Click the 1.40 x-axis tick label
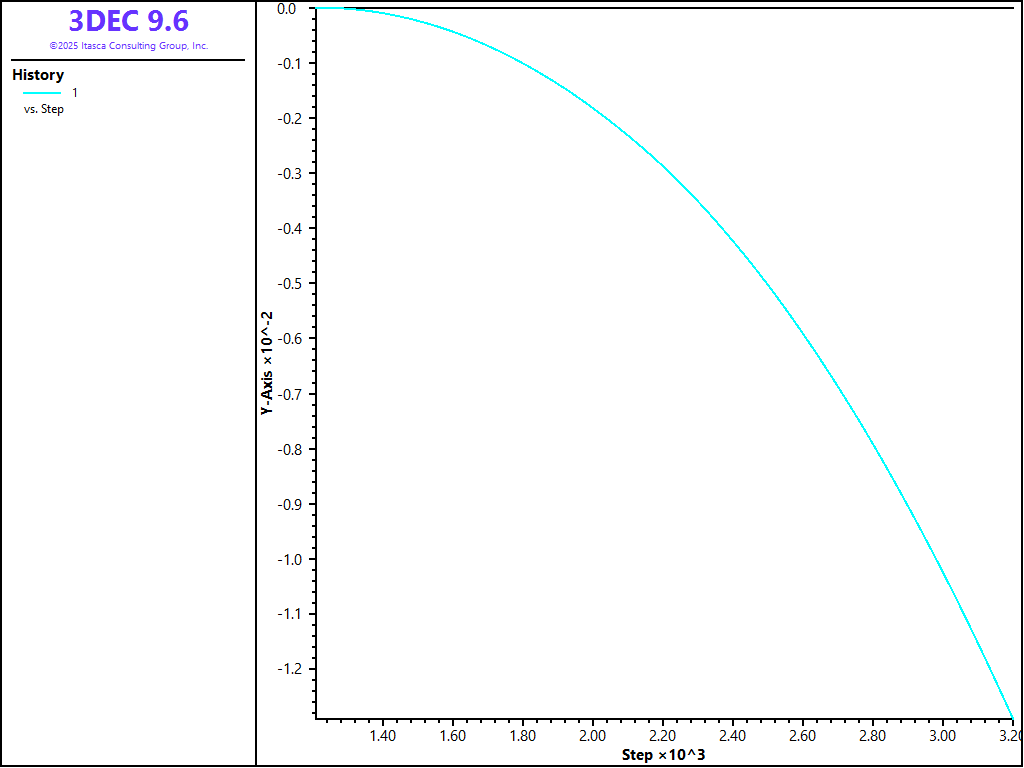This screenshot has width=1024, height=768. pos(383,736)
